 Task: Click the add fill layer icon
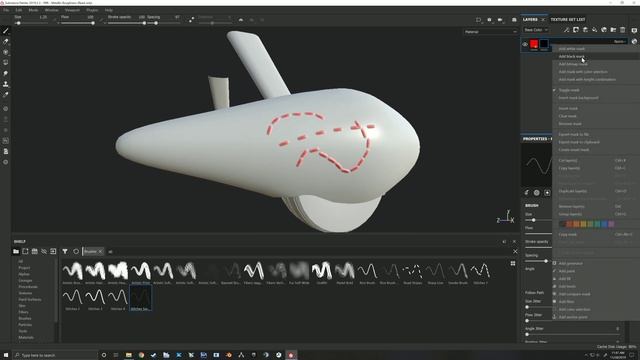point(595,30)
